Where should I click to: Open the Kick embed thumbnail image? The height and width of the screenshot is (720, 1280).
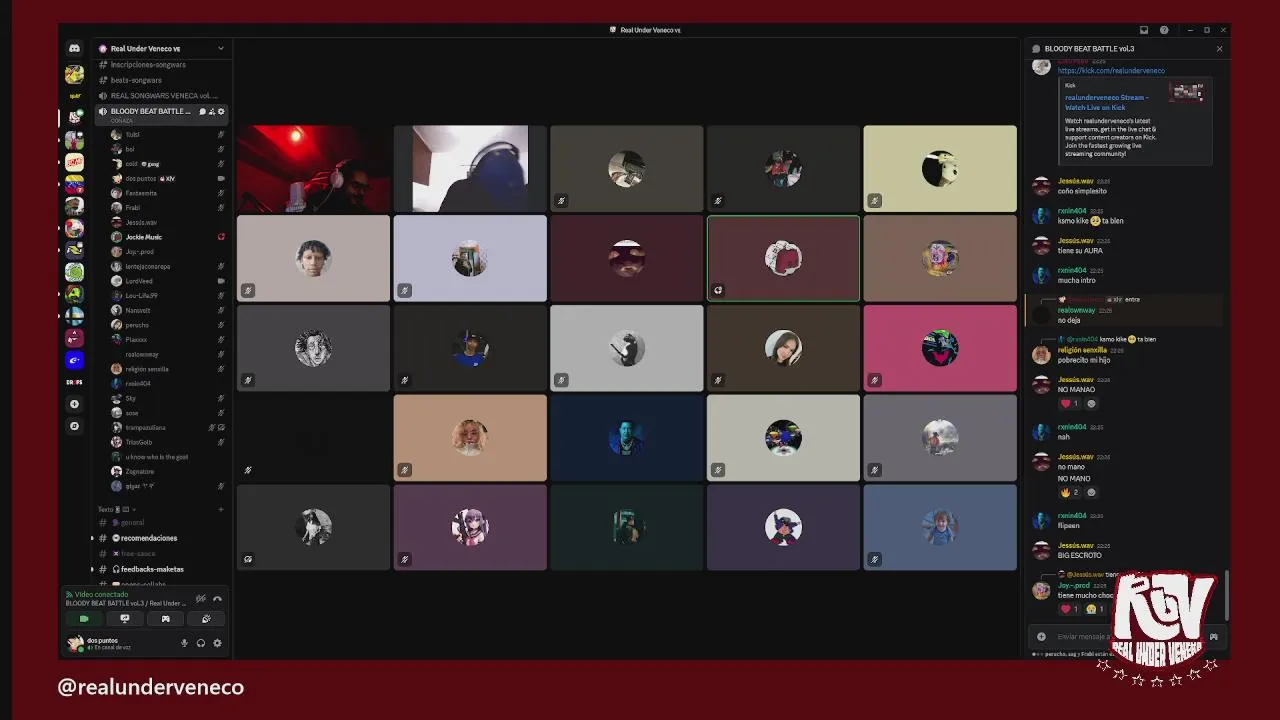tap(1188, 92)
